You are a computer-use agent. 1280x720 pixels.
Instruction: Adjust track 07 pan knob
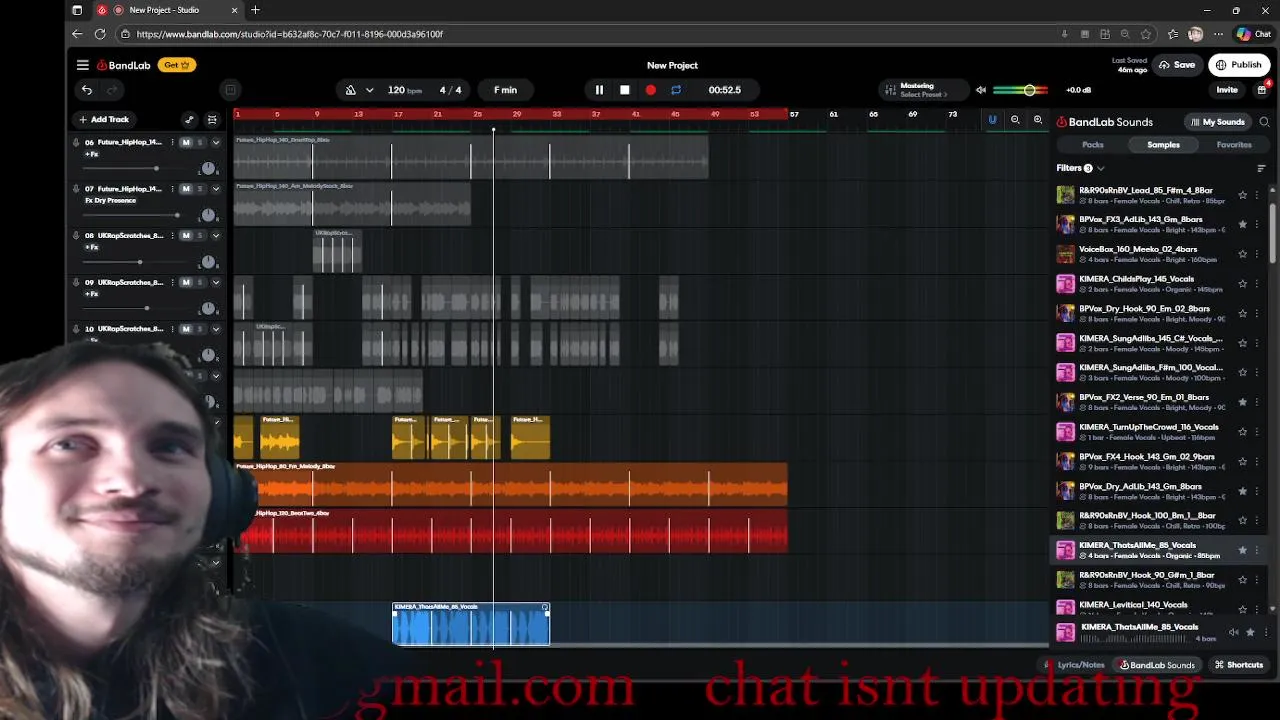click(x=208, y=215)
